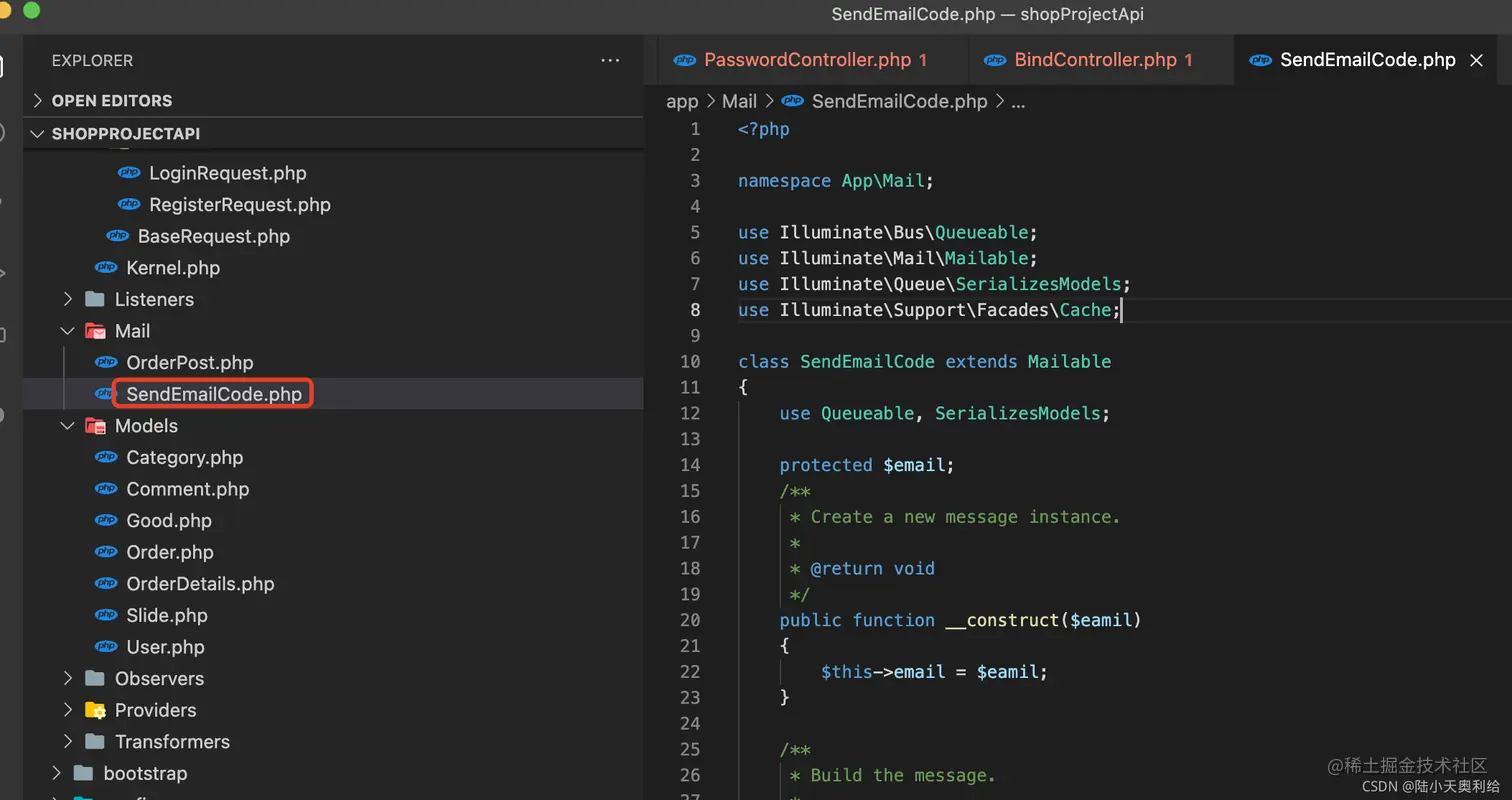Image resolution: width=1512 pixels, height=800 pixels.
Task: Click the Listeners folder icon
Action: (96, 300)
